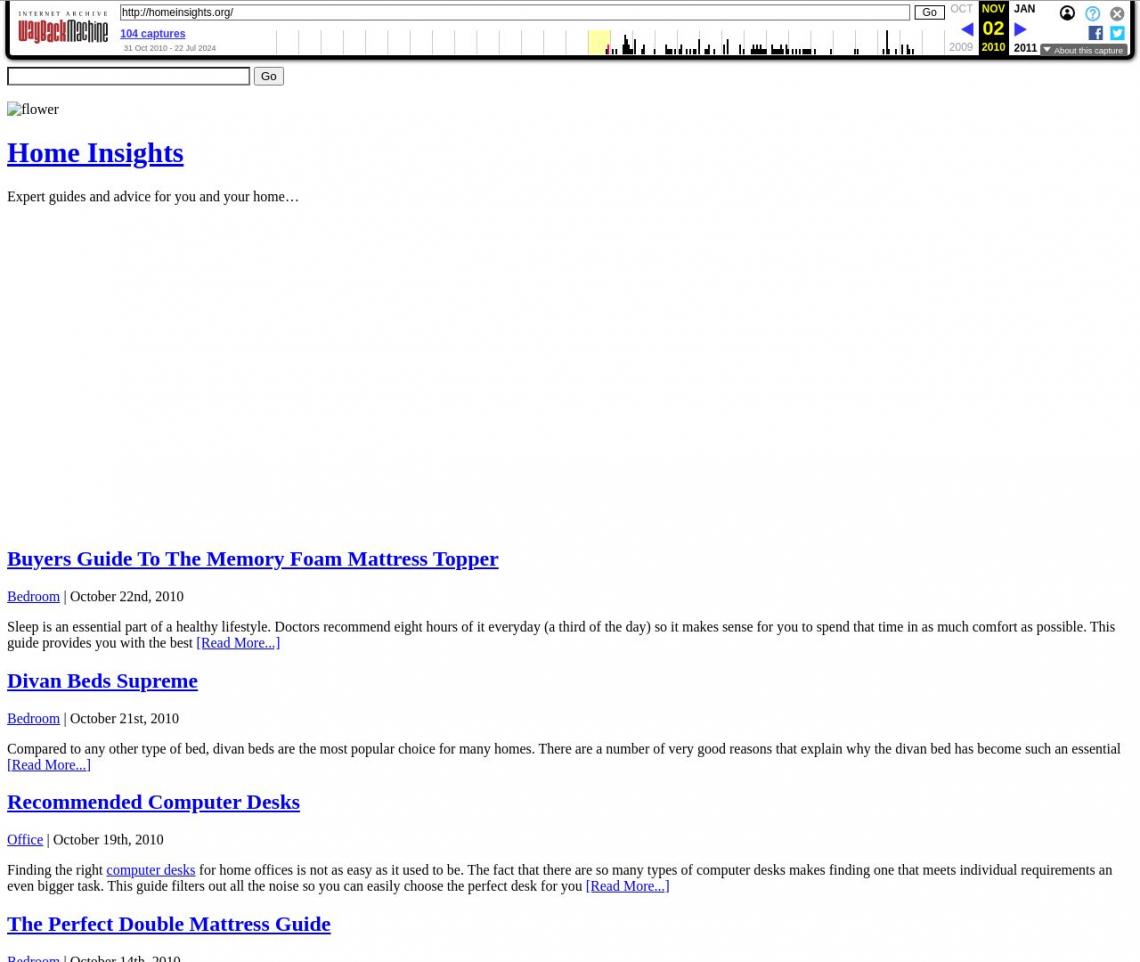Open the 104 captures link
1140x962 pixels.
tap(152, 33)
